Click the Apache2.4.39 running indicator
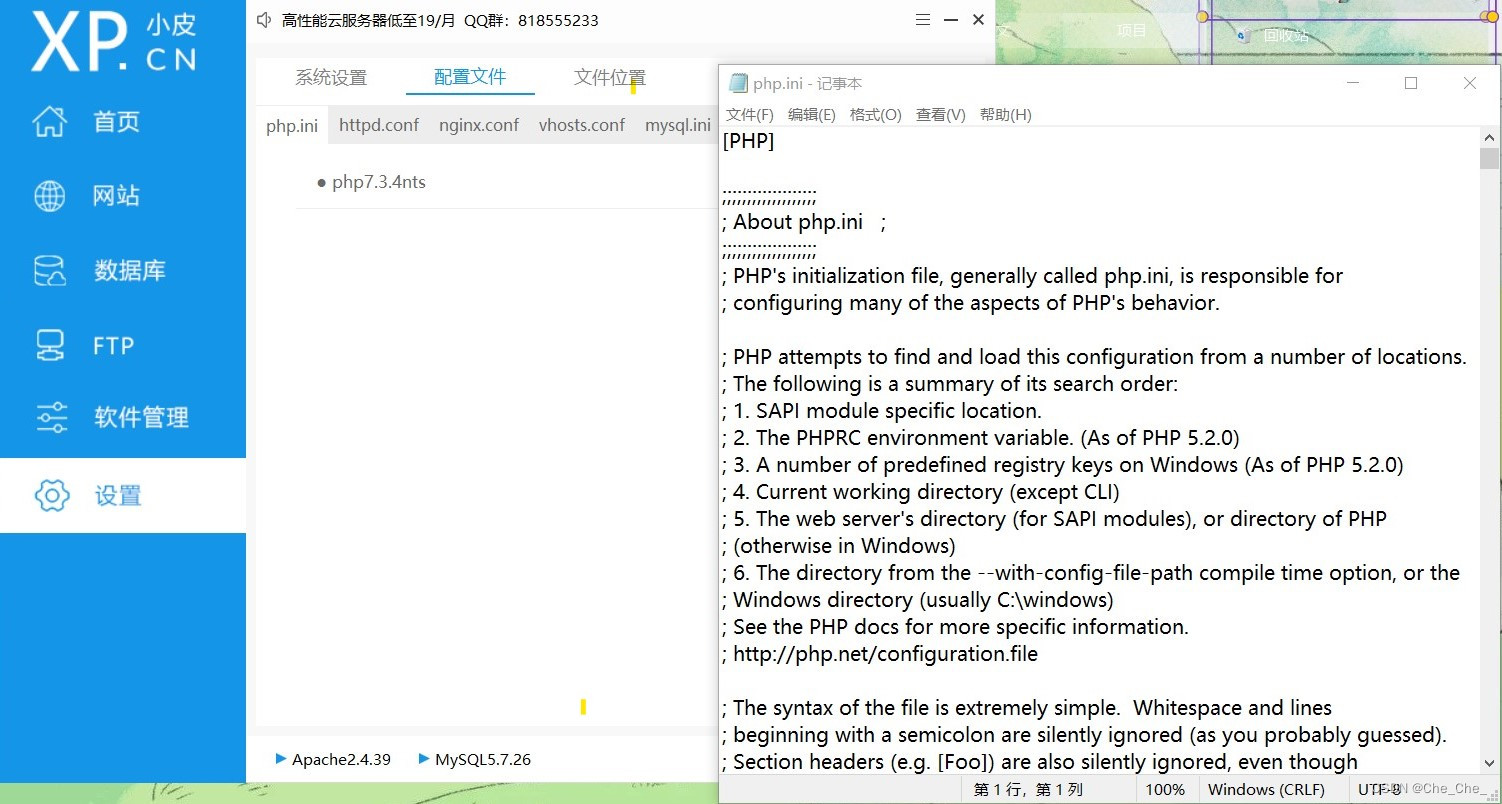1502x804 pixels. click(333, 759)
